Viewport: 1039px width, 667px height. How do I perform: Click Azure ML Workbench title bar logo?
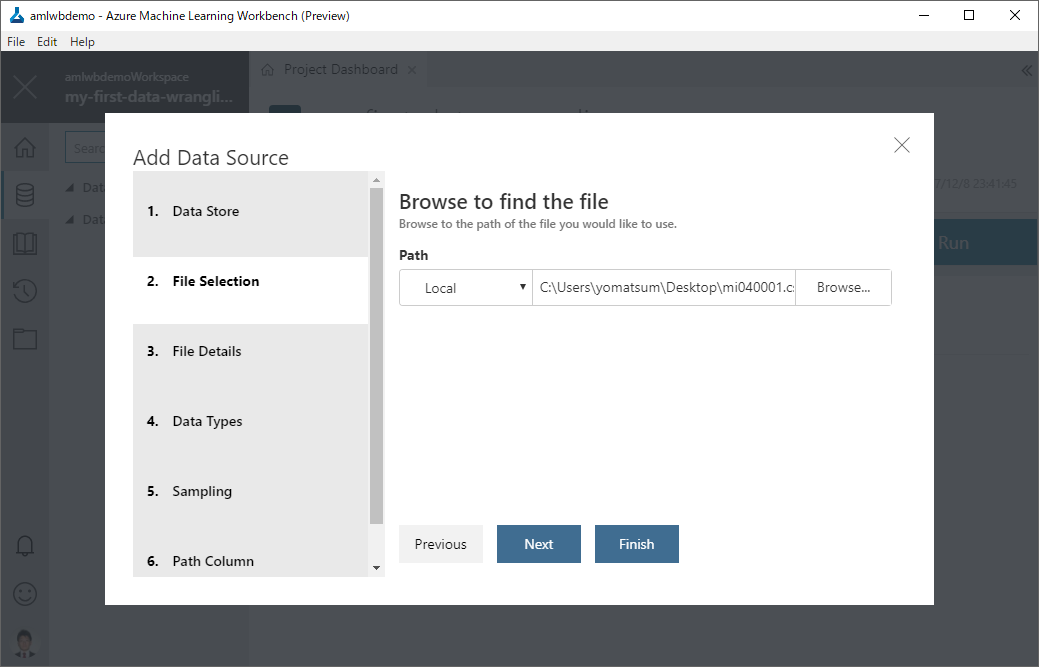pyautogui.click(x=17, y=15)
